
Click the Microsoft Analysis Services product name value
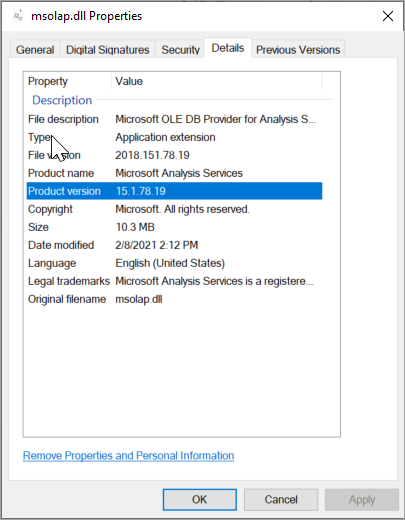click(x=179, y=173)
